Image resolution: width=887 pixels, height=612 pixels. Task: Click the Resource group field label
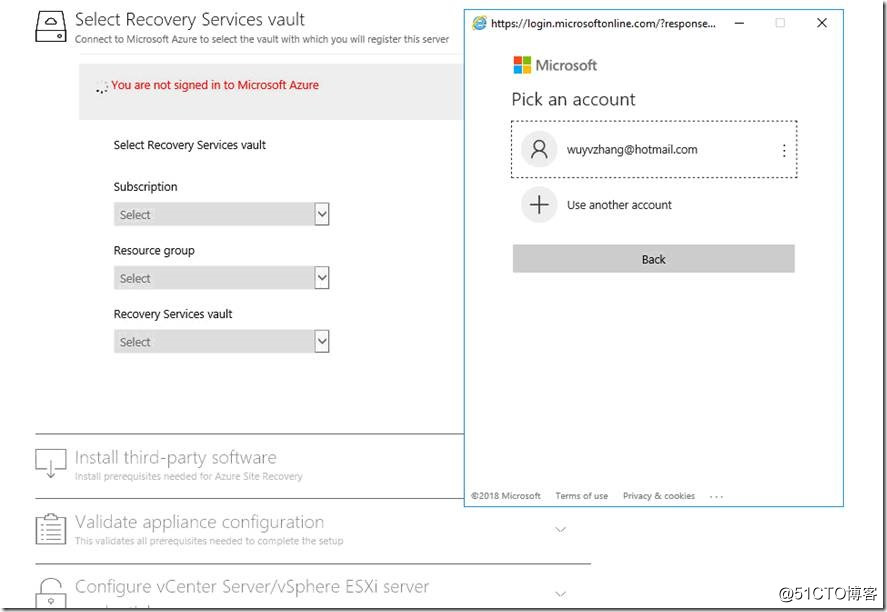pos(154,251)
